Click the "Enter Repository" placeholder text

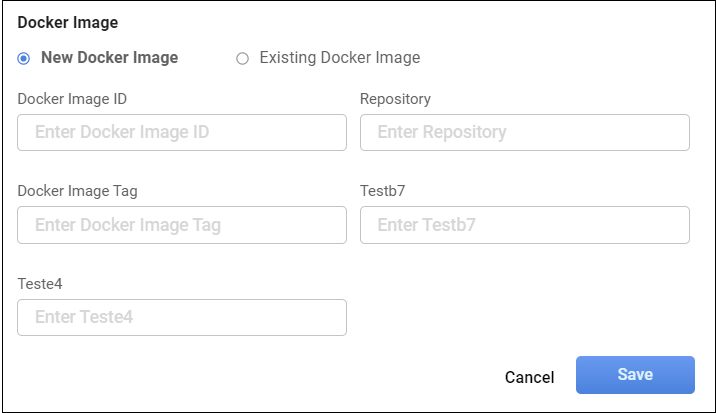pyautogui.click(x=442, y=132)
